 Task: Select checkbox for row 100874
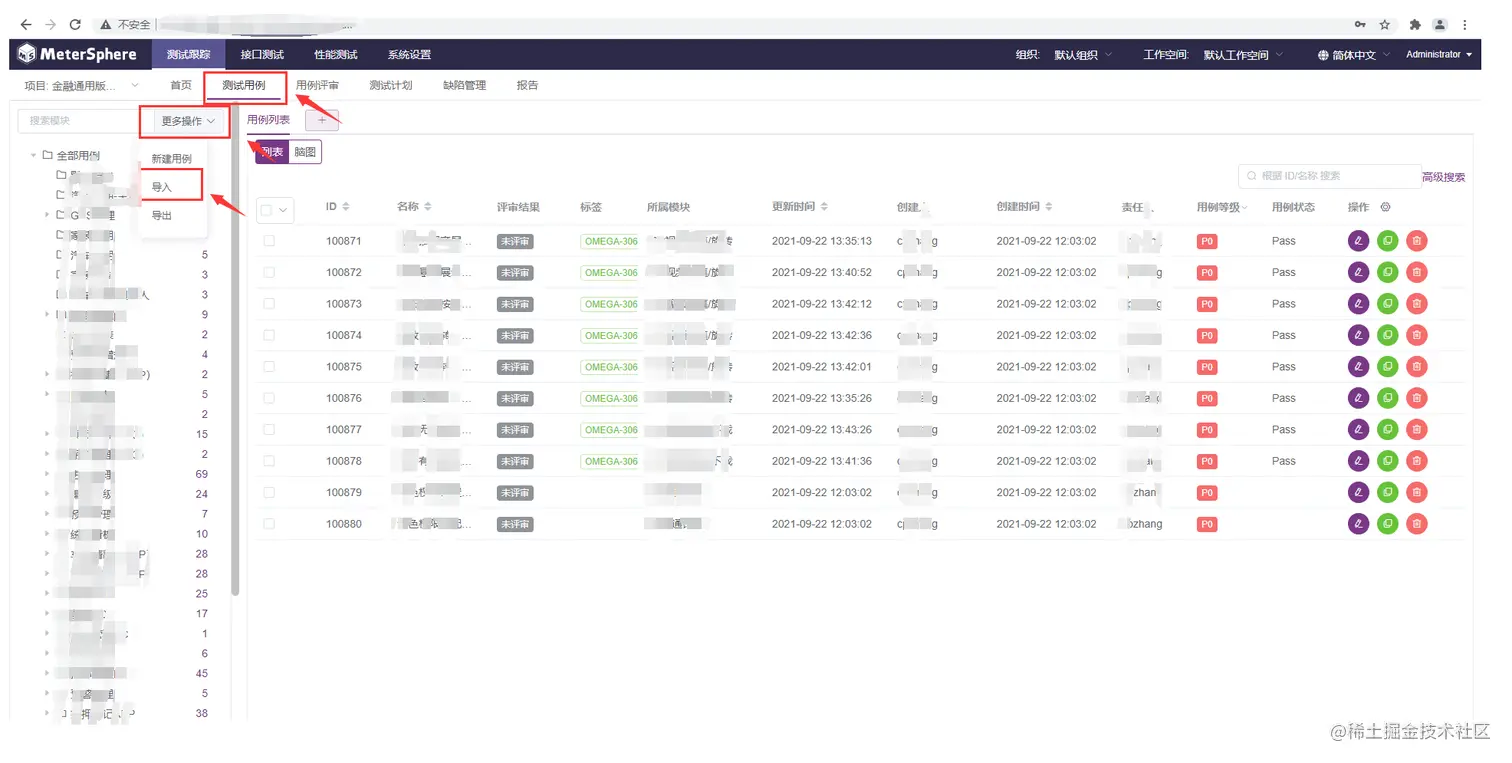[269, 335]
